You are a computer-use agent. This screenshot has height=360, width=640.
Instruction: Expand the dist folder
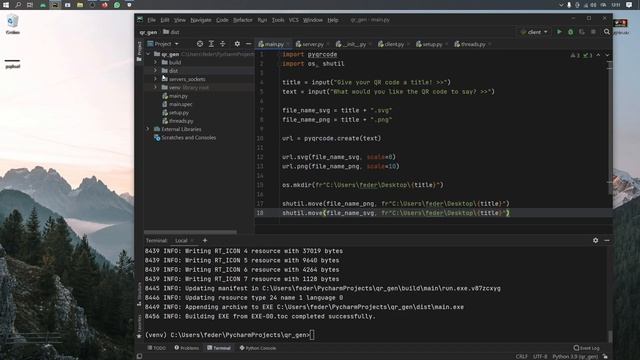155,71
